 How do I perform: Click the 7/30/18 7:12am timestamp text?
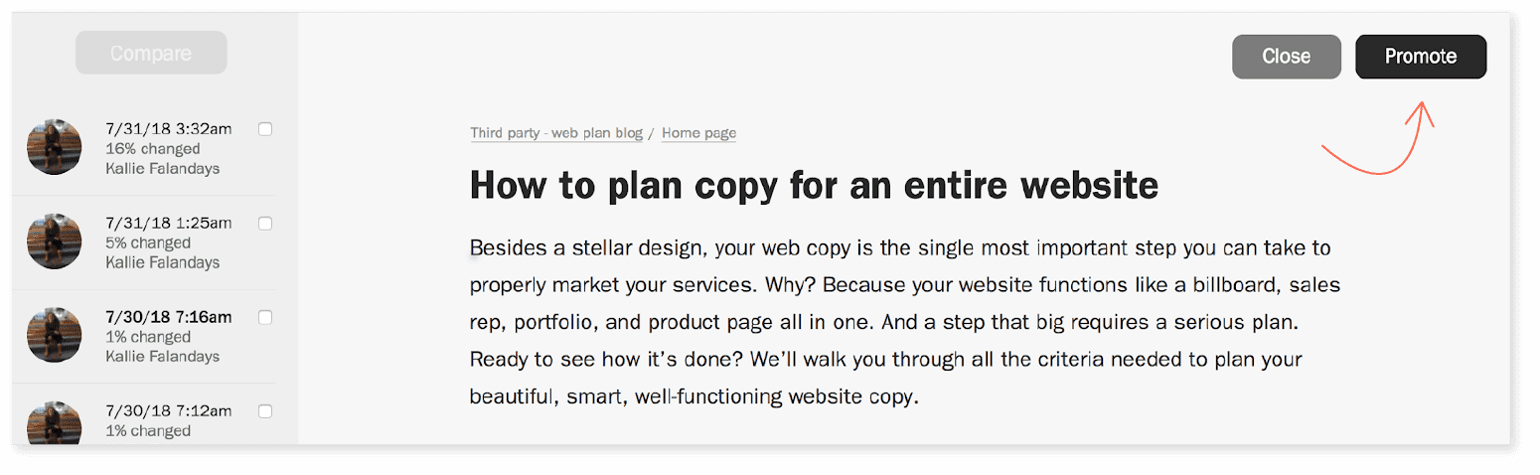coord(168,411)
